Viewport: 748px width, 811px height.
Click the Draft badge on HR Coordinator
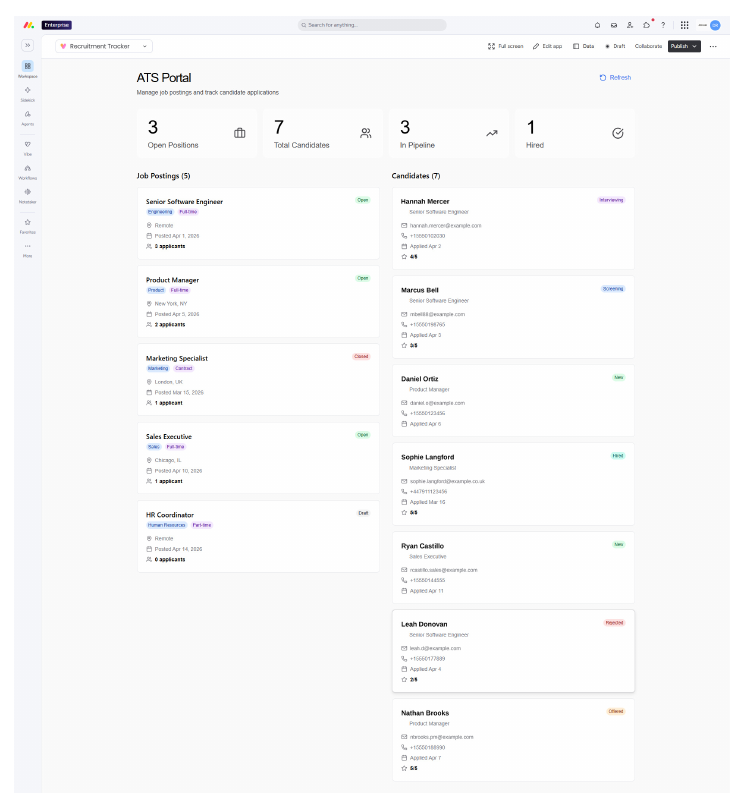pos(363,513)
